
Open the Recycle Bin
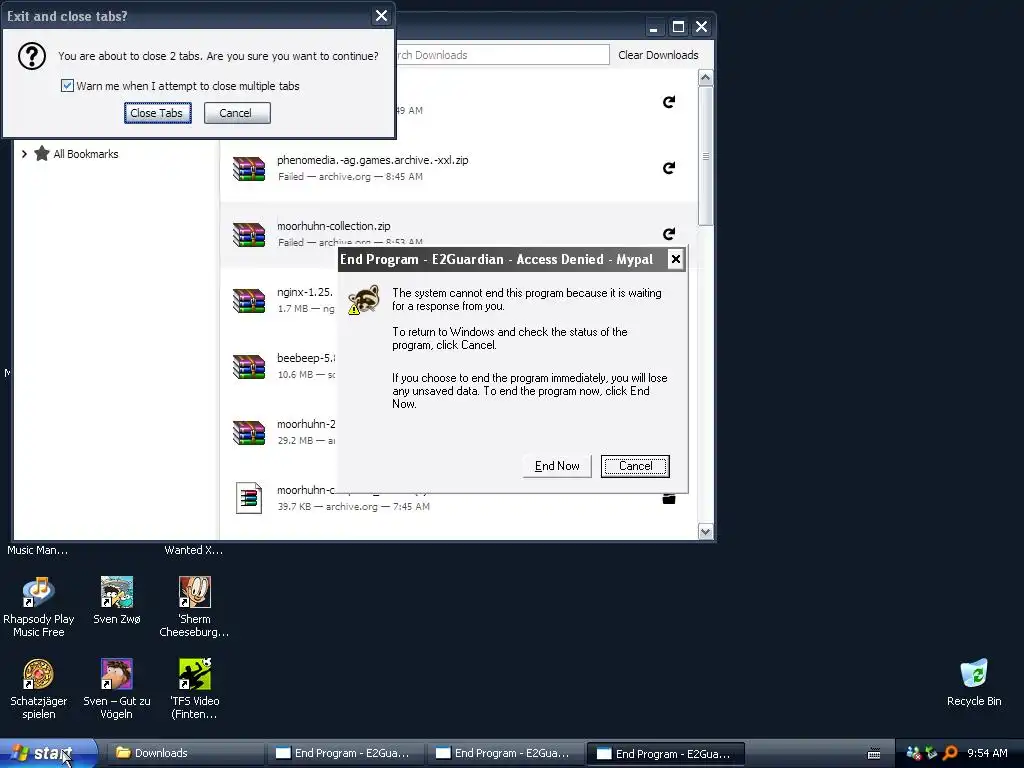click(974, 673)
